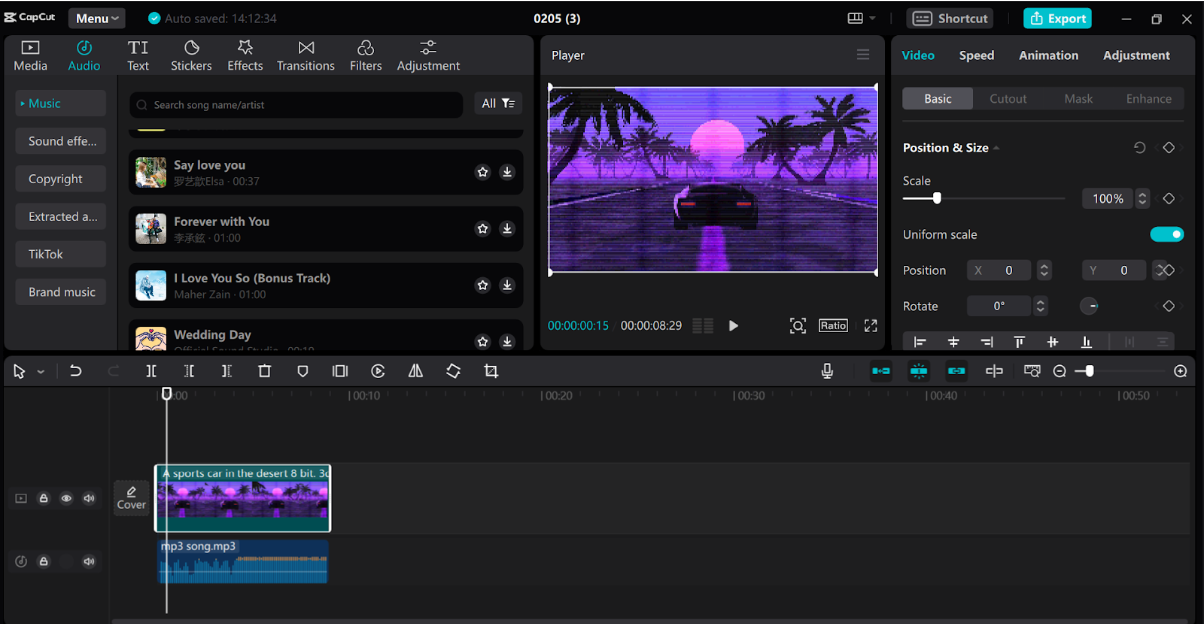Split the clip at playhead
Viewport: 1204px width, 624px height.
click(x=151, y=371)
